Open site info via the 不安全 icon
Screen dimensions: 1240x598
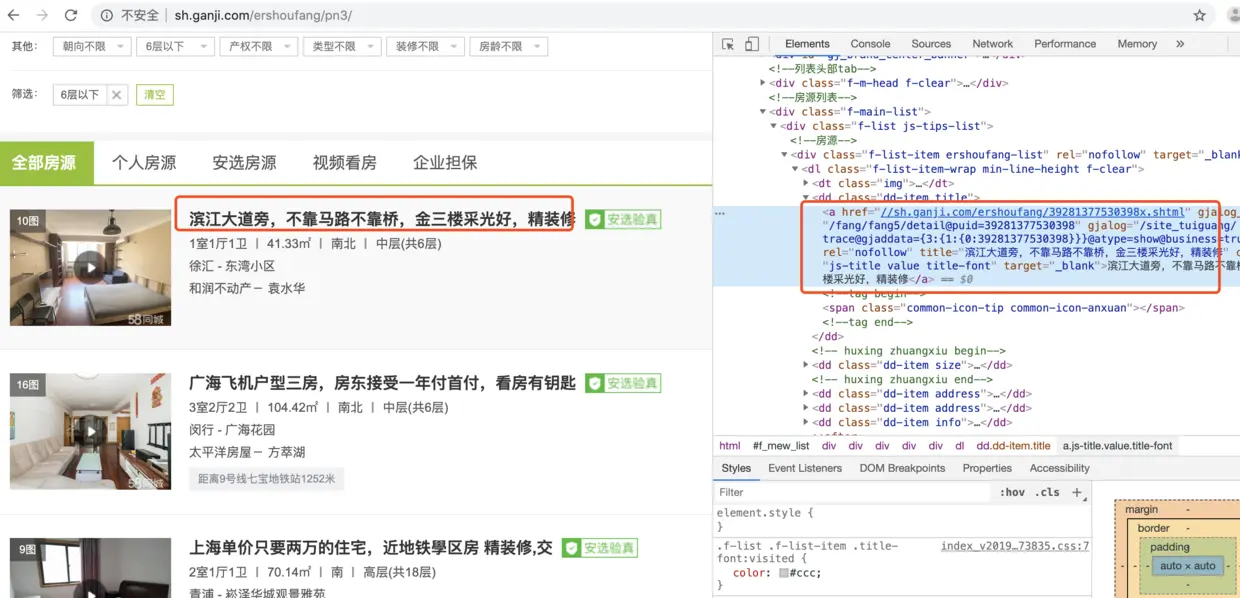click(x=105, y=16)
